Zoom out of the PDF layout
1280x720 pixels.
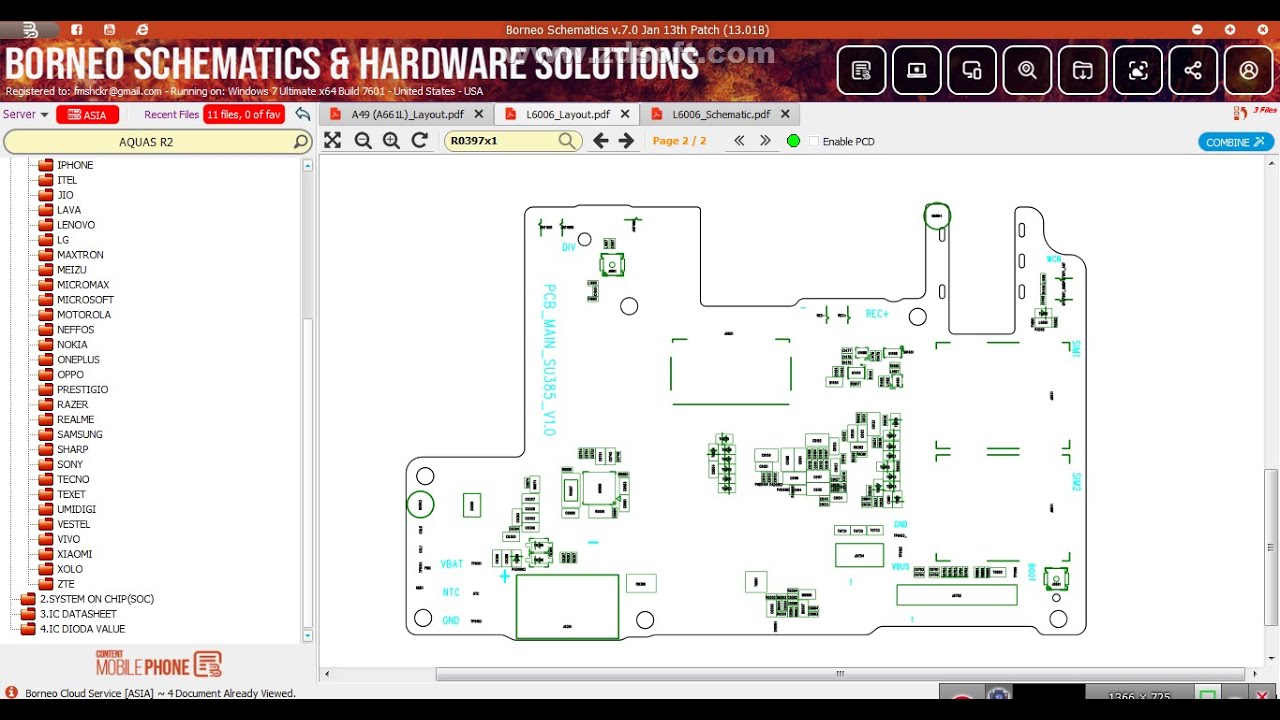(x=363, y=141)
